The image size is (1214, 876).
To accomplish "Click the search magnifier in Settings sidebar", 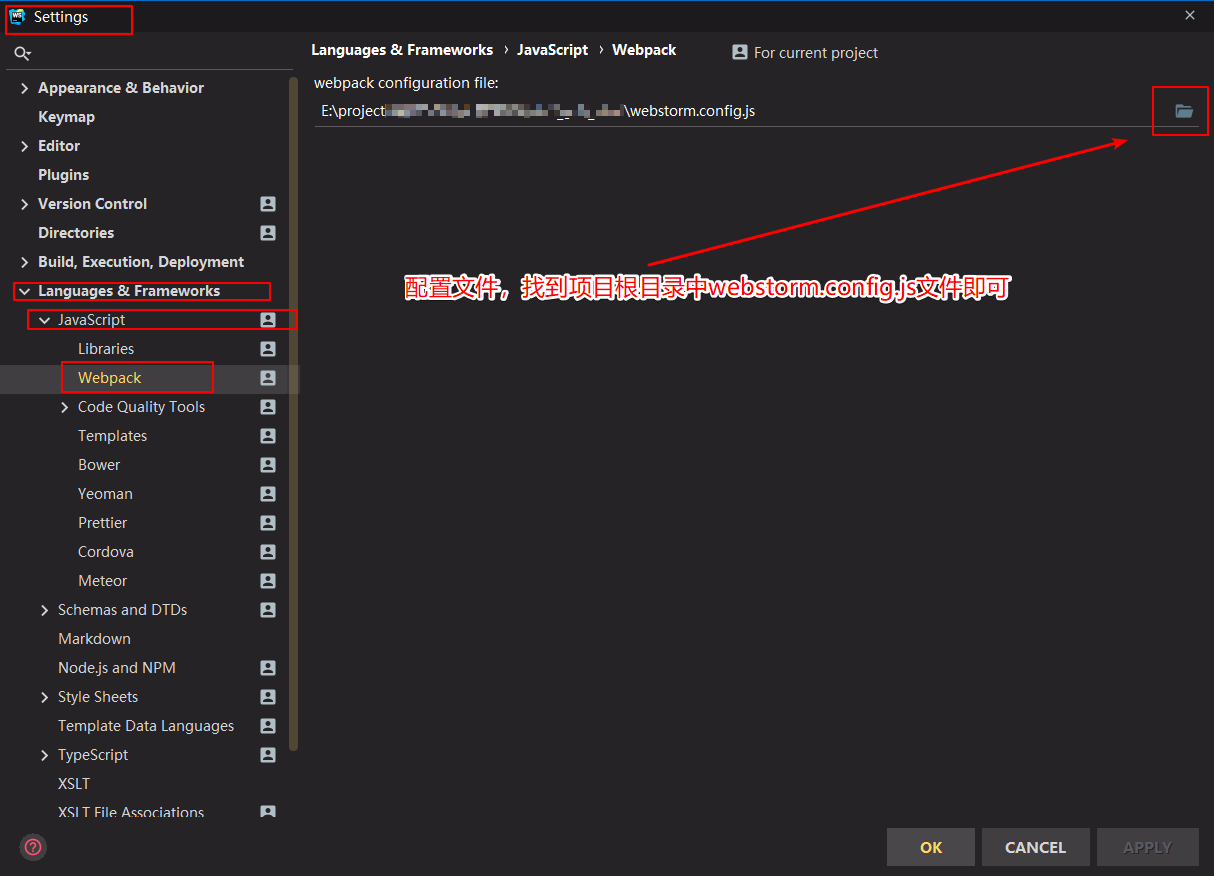I will [x=22, y=53].
